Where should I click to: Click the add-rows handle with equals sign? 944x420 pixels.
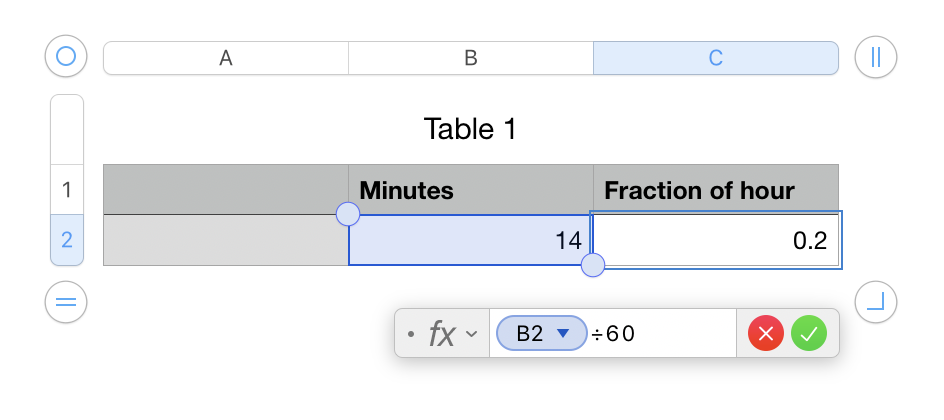[x=66, y=301]
